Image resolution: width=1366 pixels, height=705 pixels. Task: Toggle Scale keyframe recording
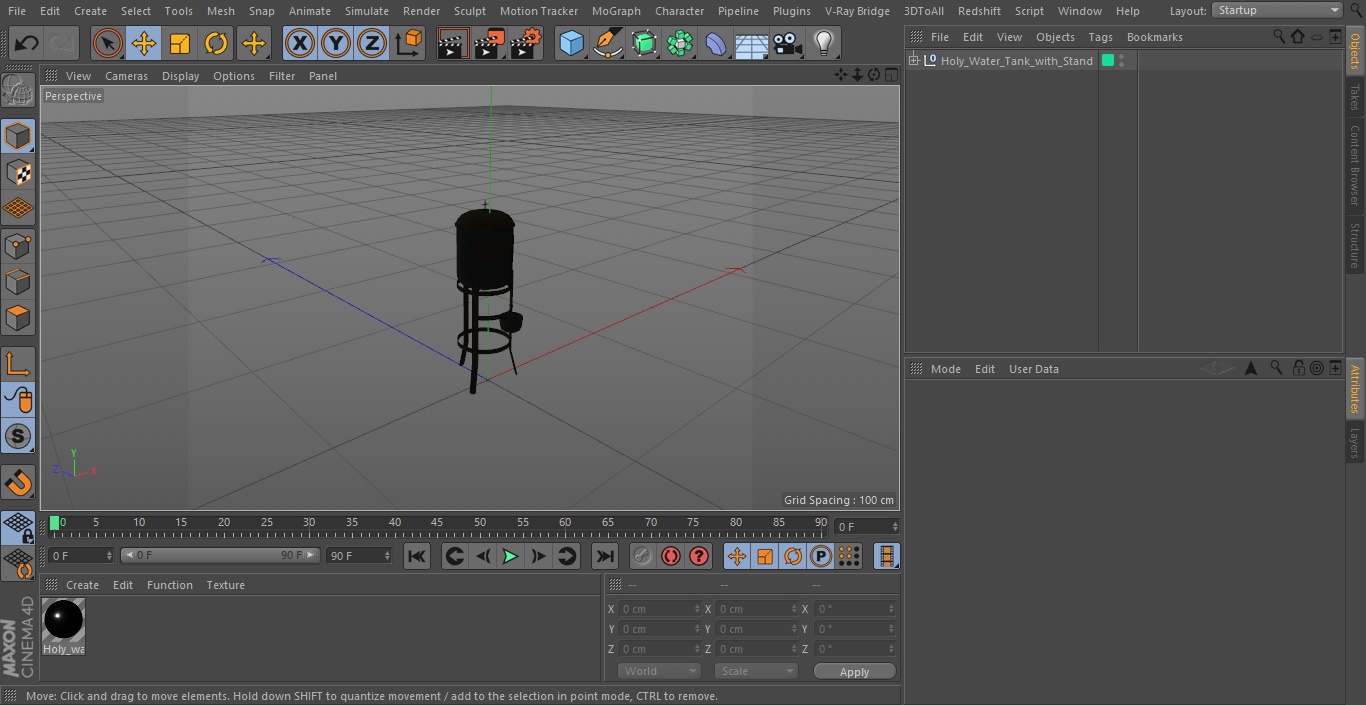coord(765,556)
